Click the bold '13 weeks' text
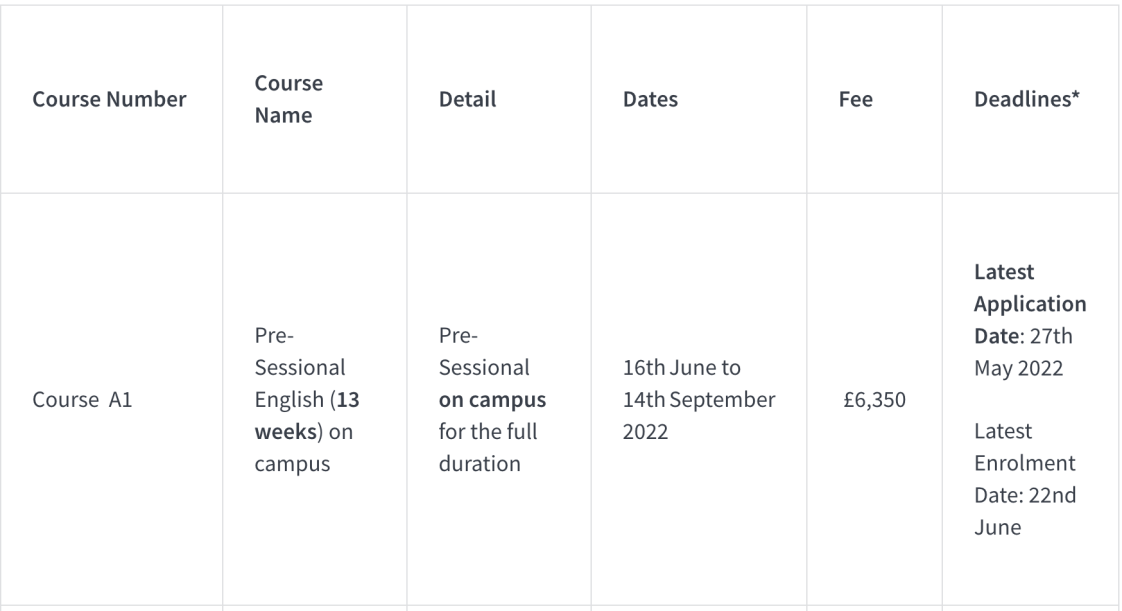 307,416
